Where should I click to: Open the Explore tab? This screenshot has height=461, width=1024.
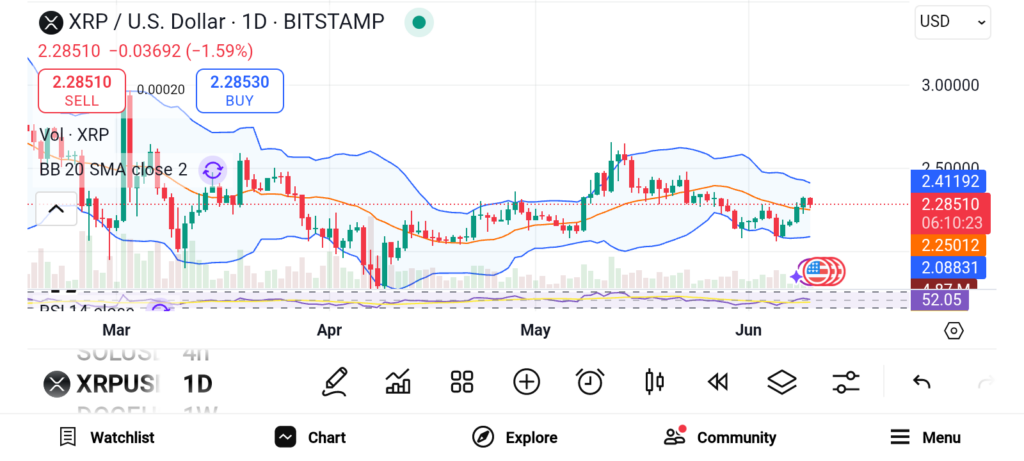515,437
